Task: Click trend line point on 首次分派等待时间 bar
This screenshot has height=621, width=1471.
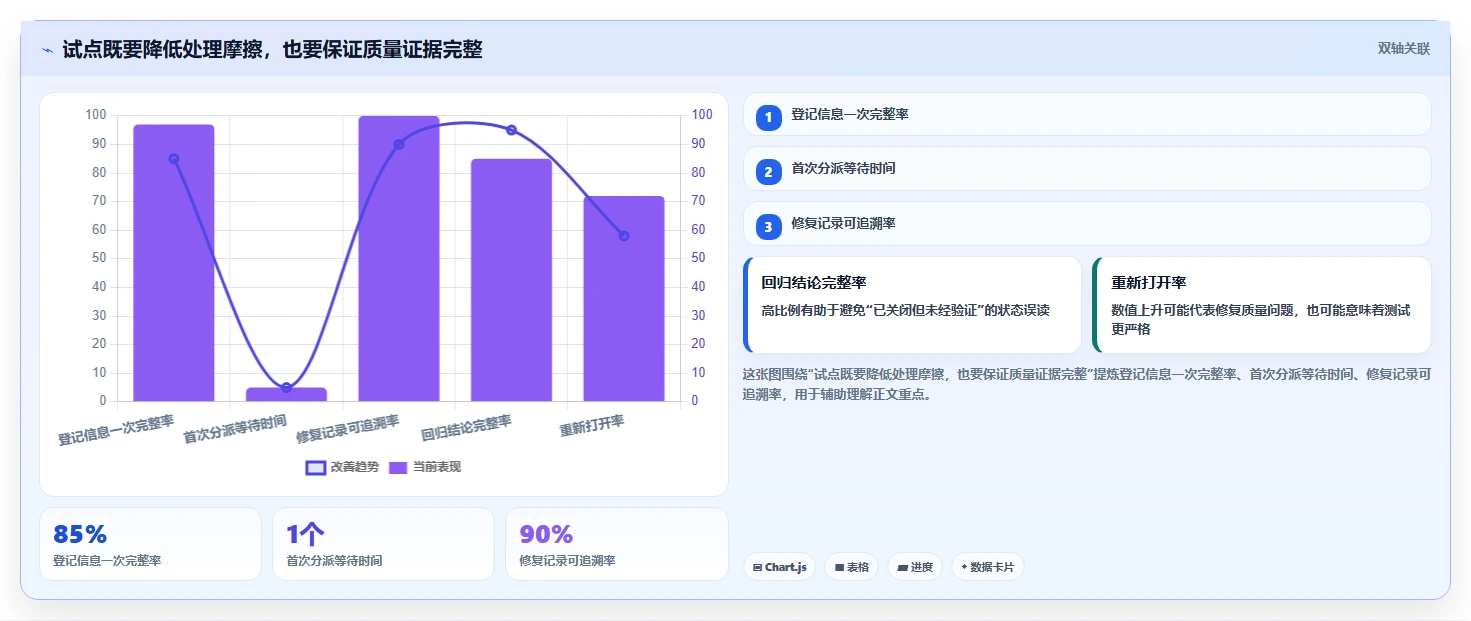Action: [x=286, y=387]
